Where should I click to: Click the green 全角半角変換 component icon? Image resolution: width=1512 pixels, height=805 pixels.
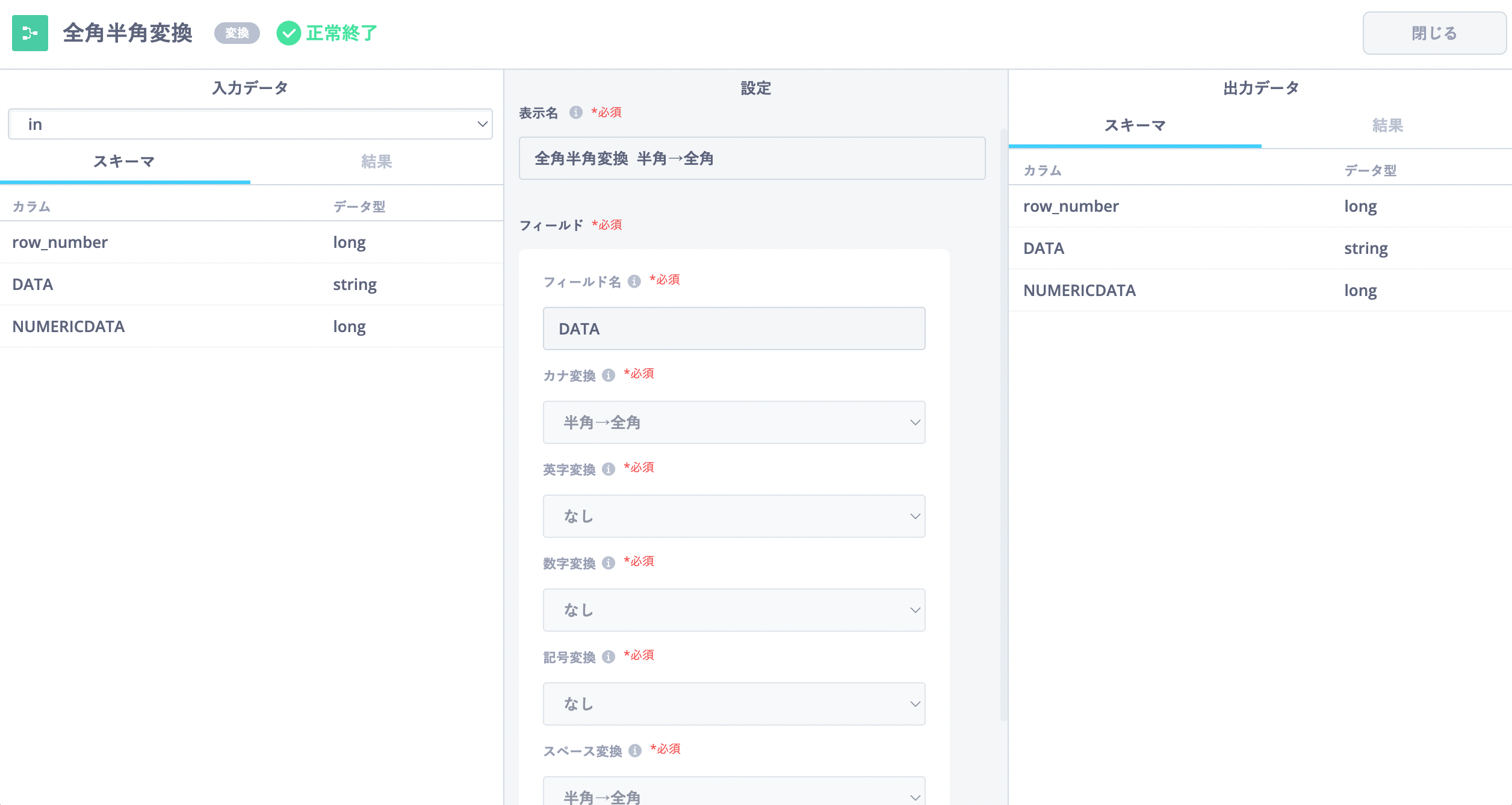click(29, 33)
